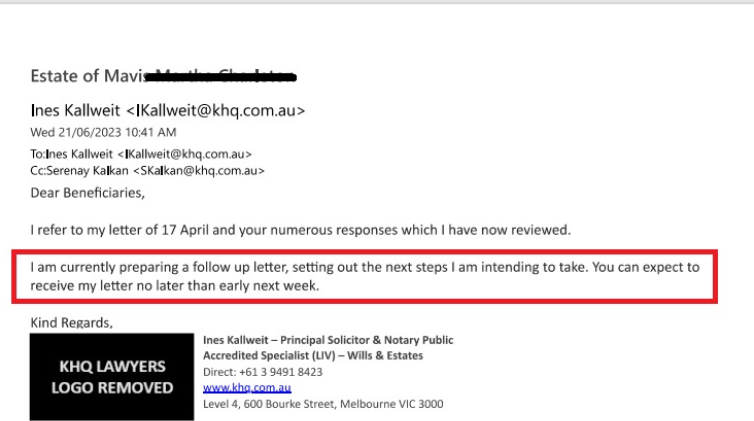Viewport: 754px width, 421px height.
Task: Click the 'To:' label in the header
Action: tap(38, 155)
